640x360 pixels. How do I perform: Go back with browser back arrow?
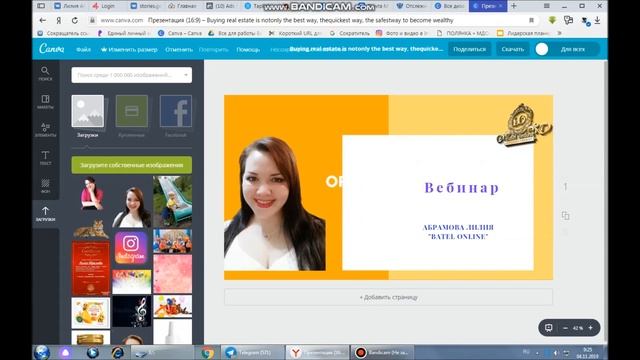point(43,20)
